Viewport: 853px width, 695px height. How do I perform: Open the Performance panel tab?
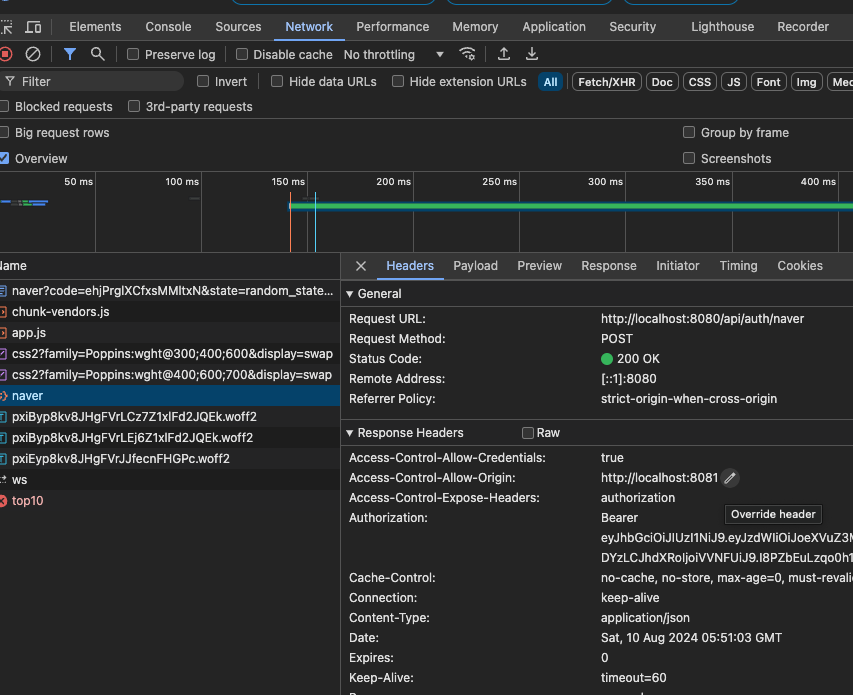coord(392,27)
